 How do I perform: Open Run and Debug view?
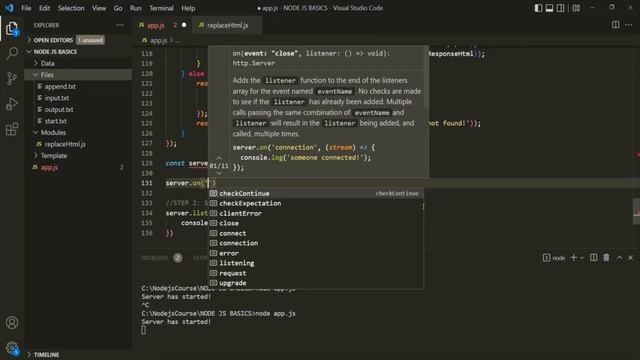tap(12, 104)
